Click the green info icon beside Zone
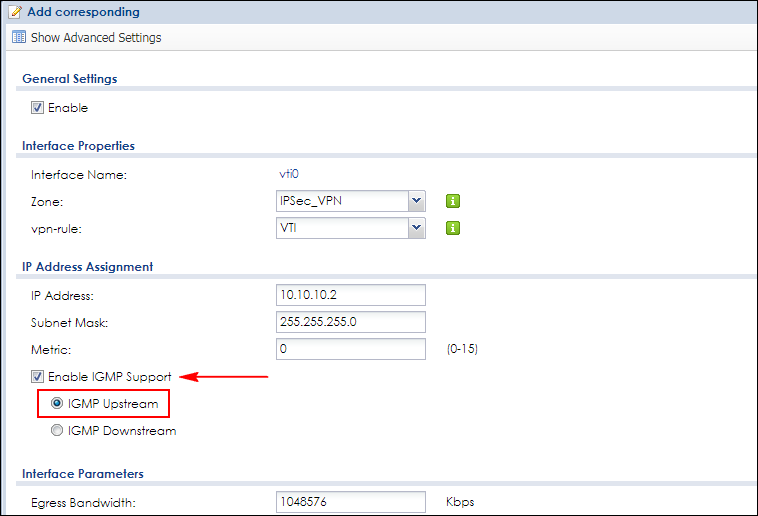Image resolution: width=758 pixels, height=516 pixels. coord(453,201)
